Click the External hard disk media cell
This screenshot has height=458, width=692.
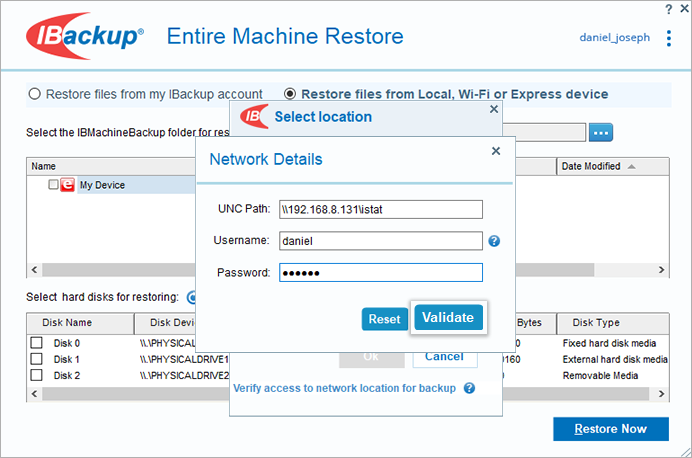[x=615, y=360]
